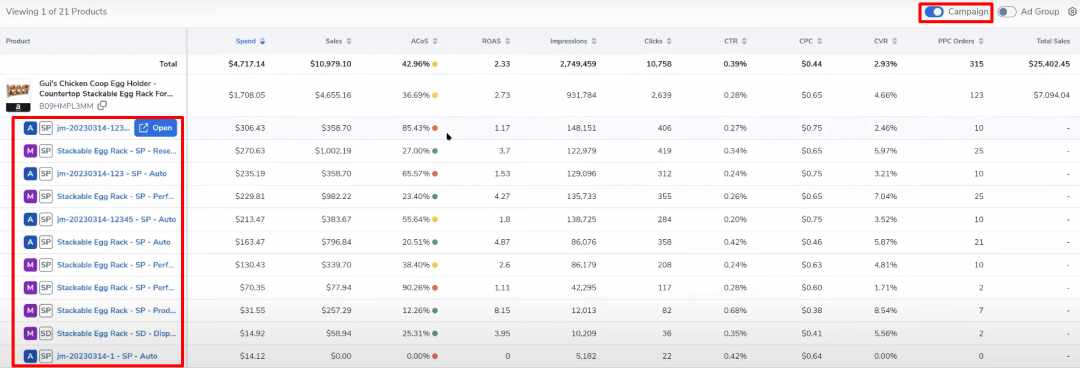Viewport: 1080px width, 368px height.
Task: Click the A badge on jm-20230314-1 - SP - Auto
Action: (30, 356)
